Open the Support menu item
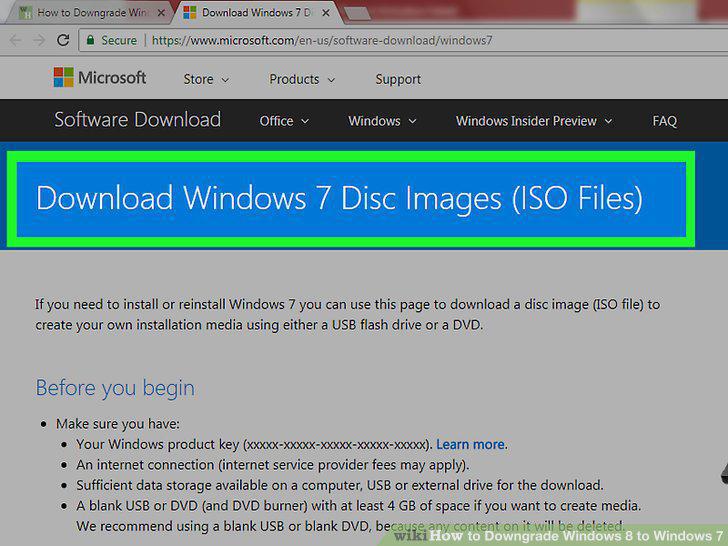Viewport: 728px width, 546px height. point(398,79)
